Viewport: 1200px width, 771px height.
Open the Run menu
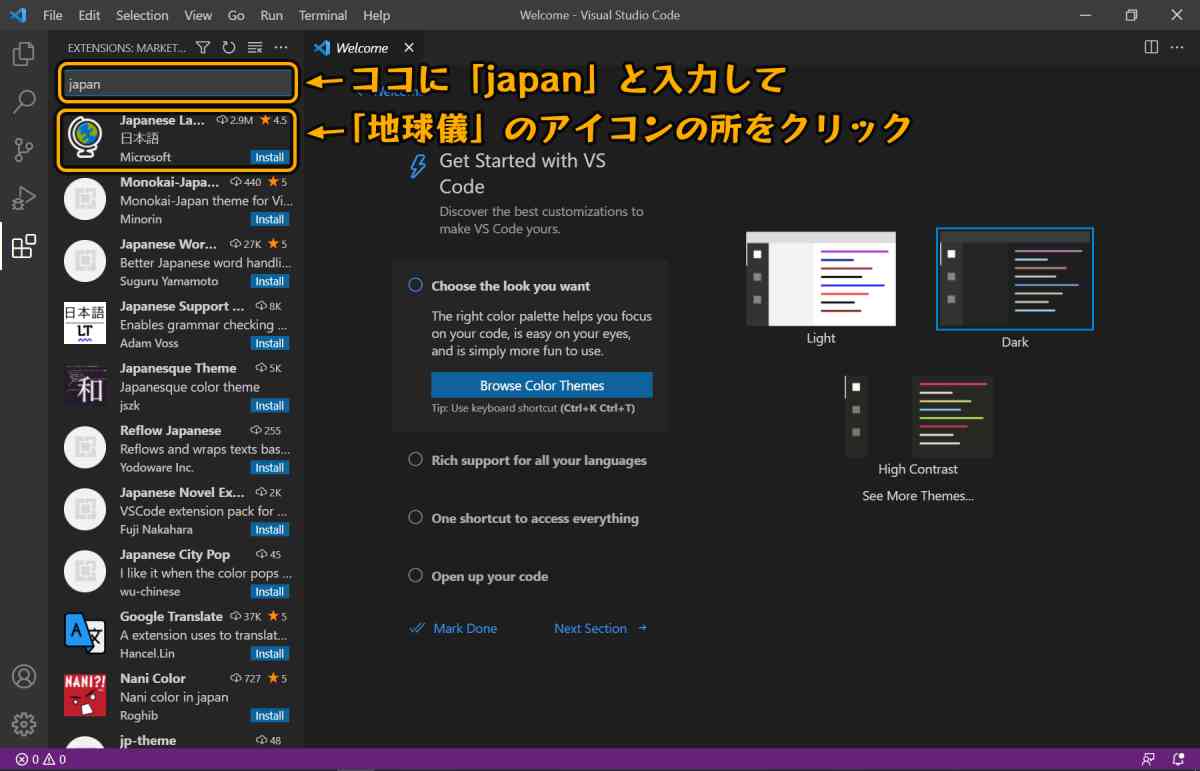(x=271, y=15)
